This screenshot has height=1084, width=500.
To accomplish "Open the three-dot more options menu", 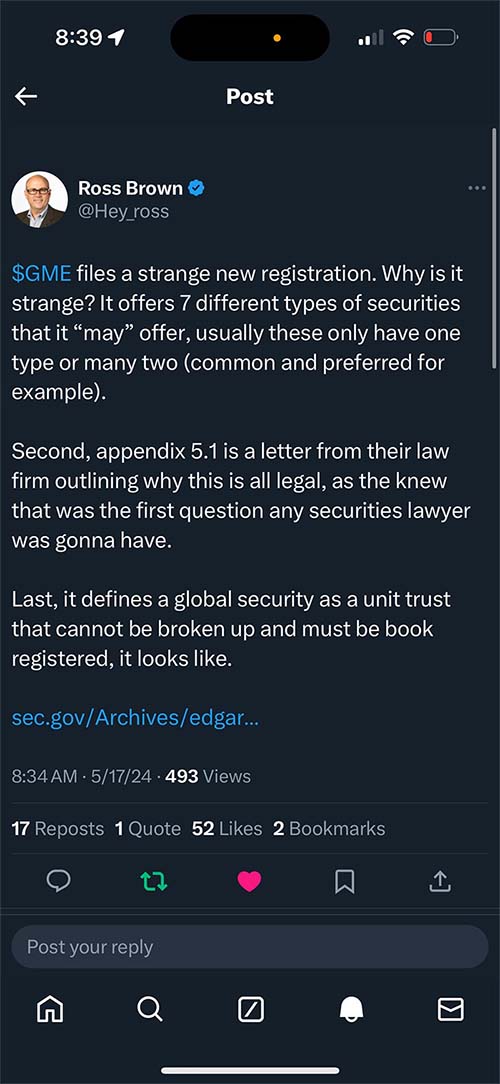I will [476, 188].
